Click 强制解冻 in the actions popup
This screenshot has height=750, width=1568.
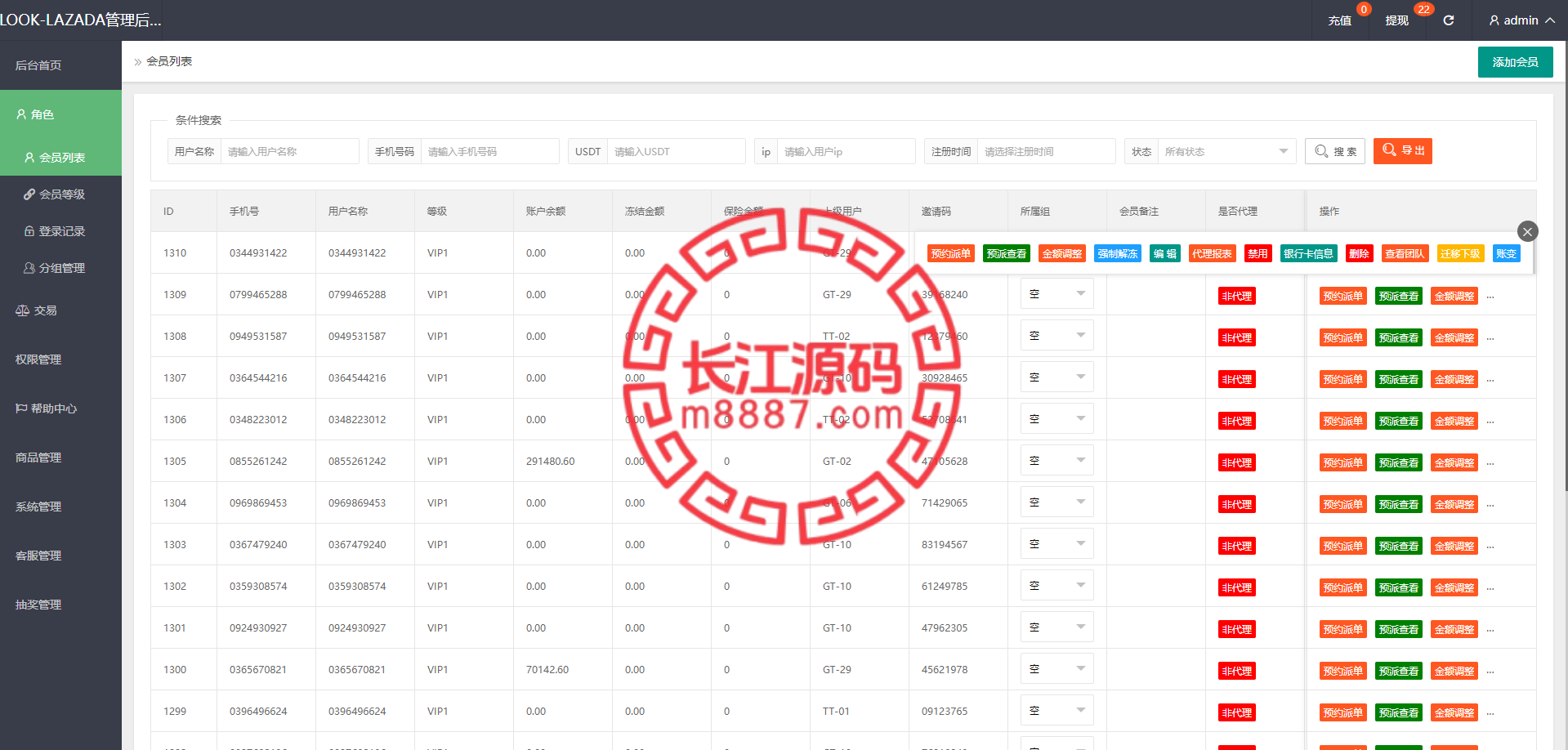coord(1117,253)
